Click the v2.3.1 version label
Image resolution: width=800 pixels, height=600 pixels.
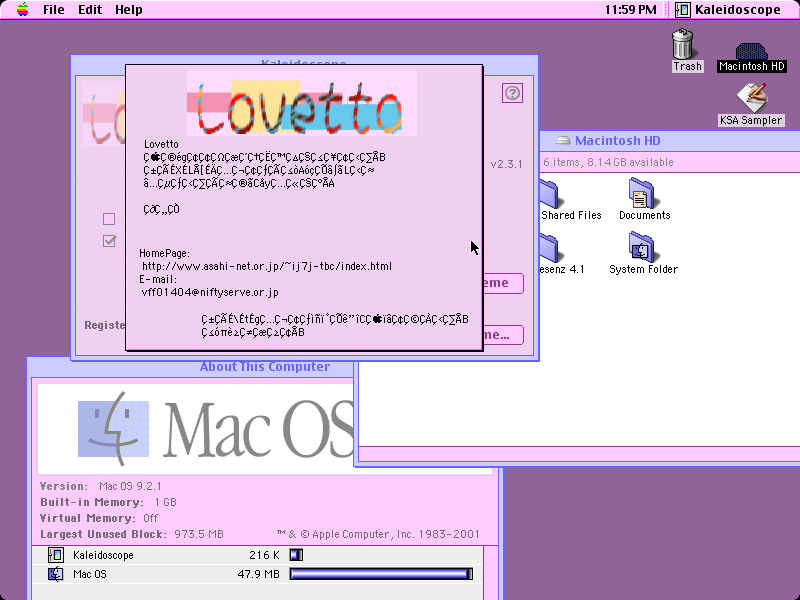click(506, 164)
